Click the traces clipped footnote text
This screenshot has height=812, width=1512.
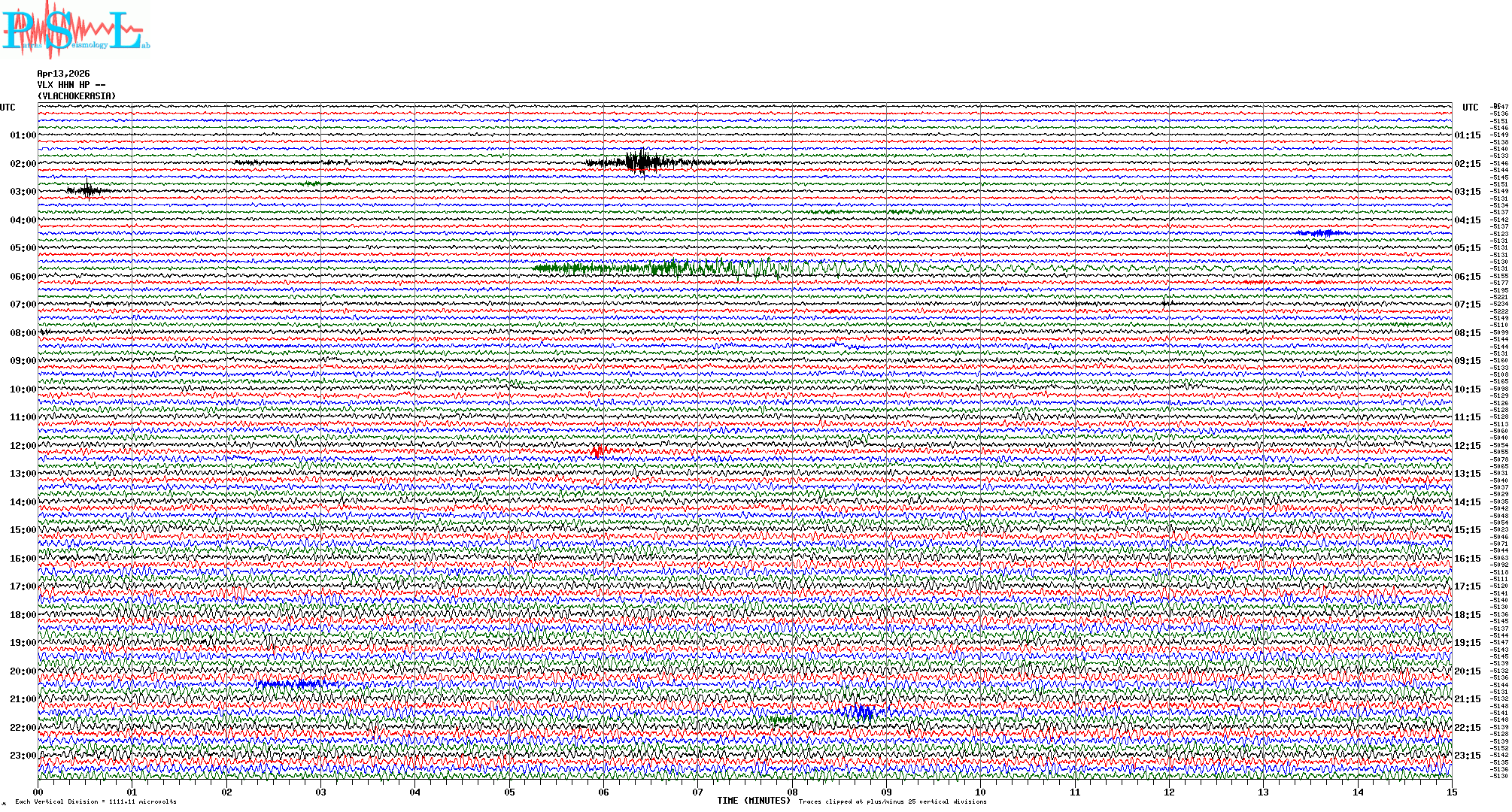[892, 801]
